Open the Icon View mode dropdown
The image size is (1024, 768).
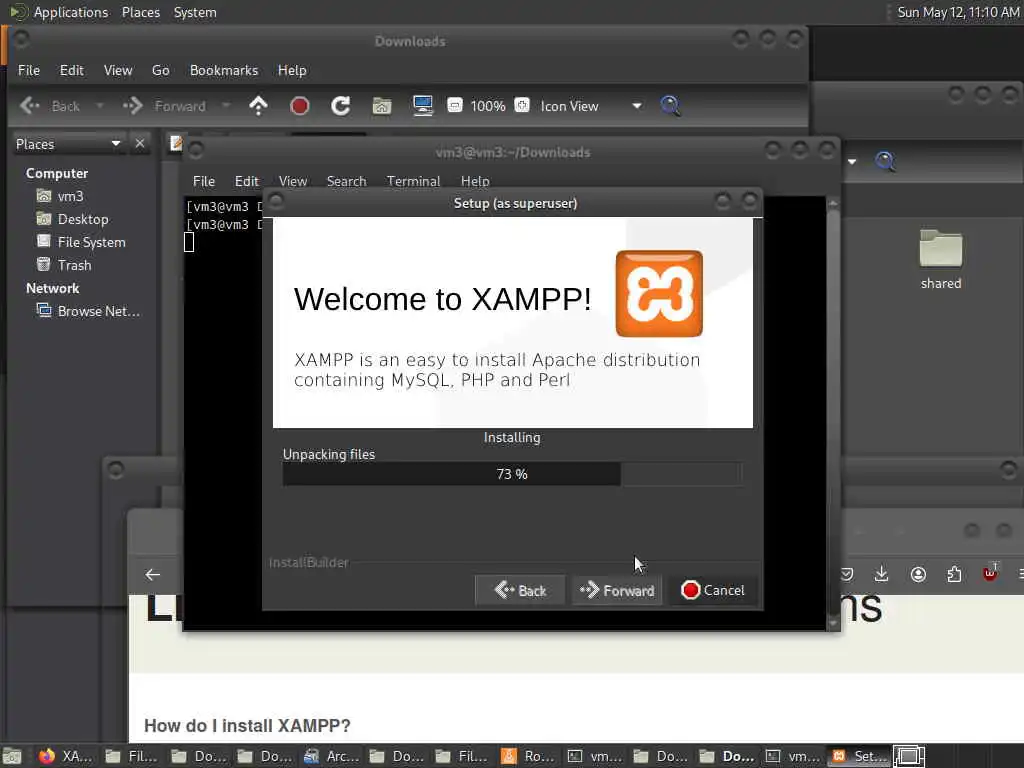point(636,106)
